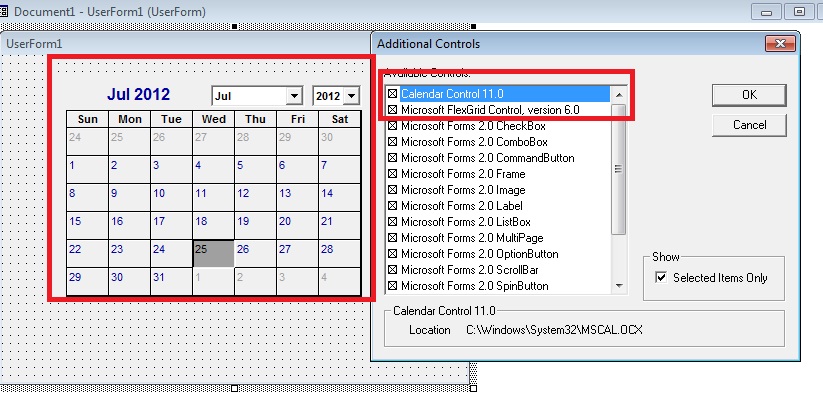The width and height of the screenshot is (823, 401).
Task: Select Microsoft Forms 2.0 ScrollBar row
Action: click(499, 270)
